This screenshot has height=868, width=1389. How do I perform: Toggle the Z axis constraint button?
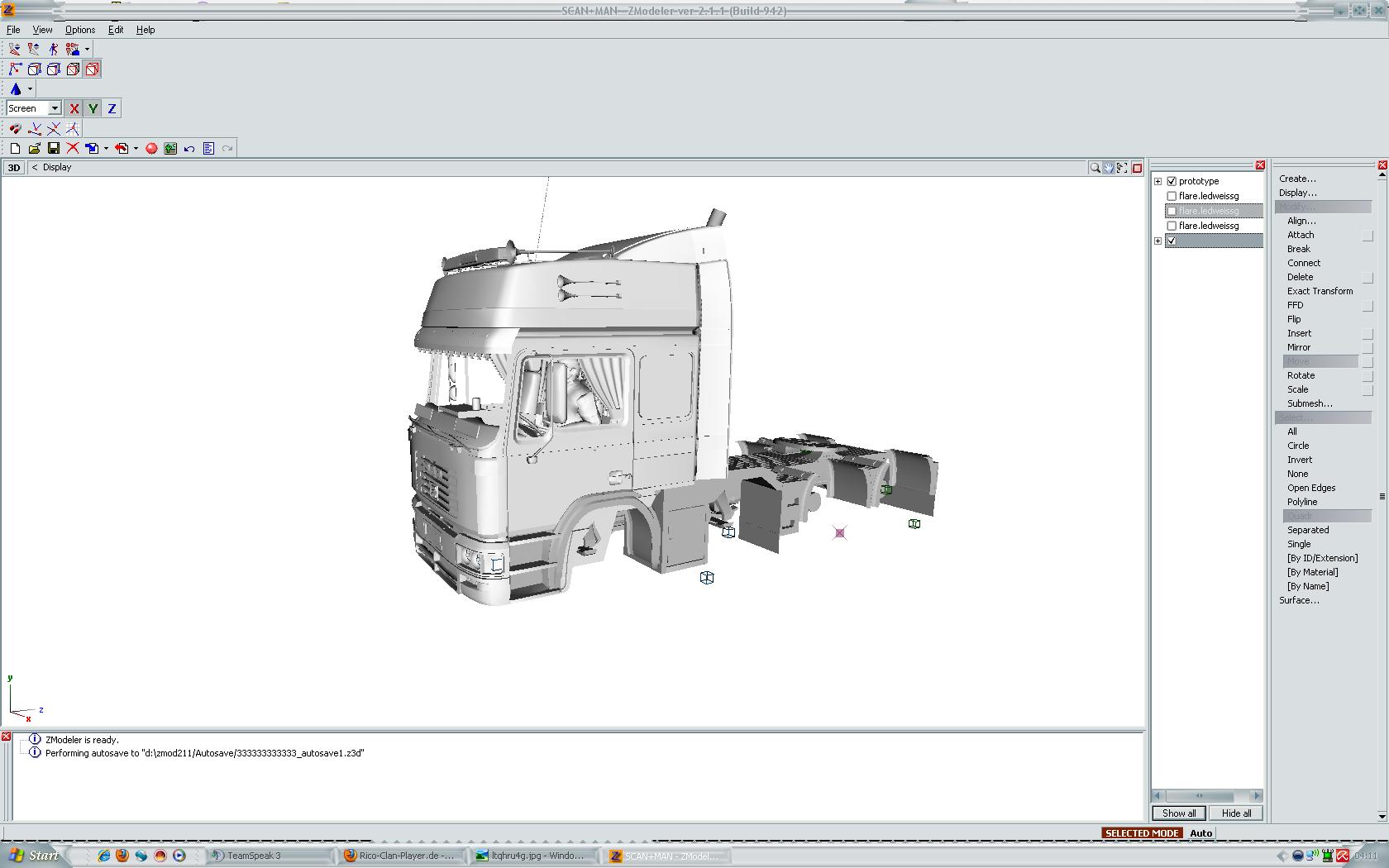click(112, 108)
